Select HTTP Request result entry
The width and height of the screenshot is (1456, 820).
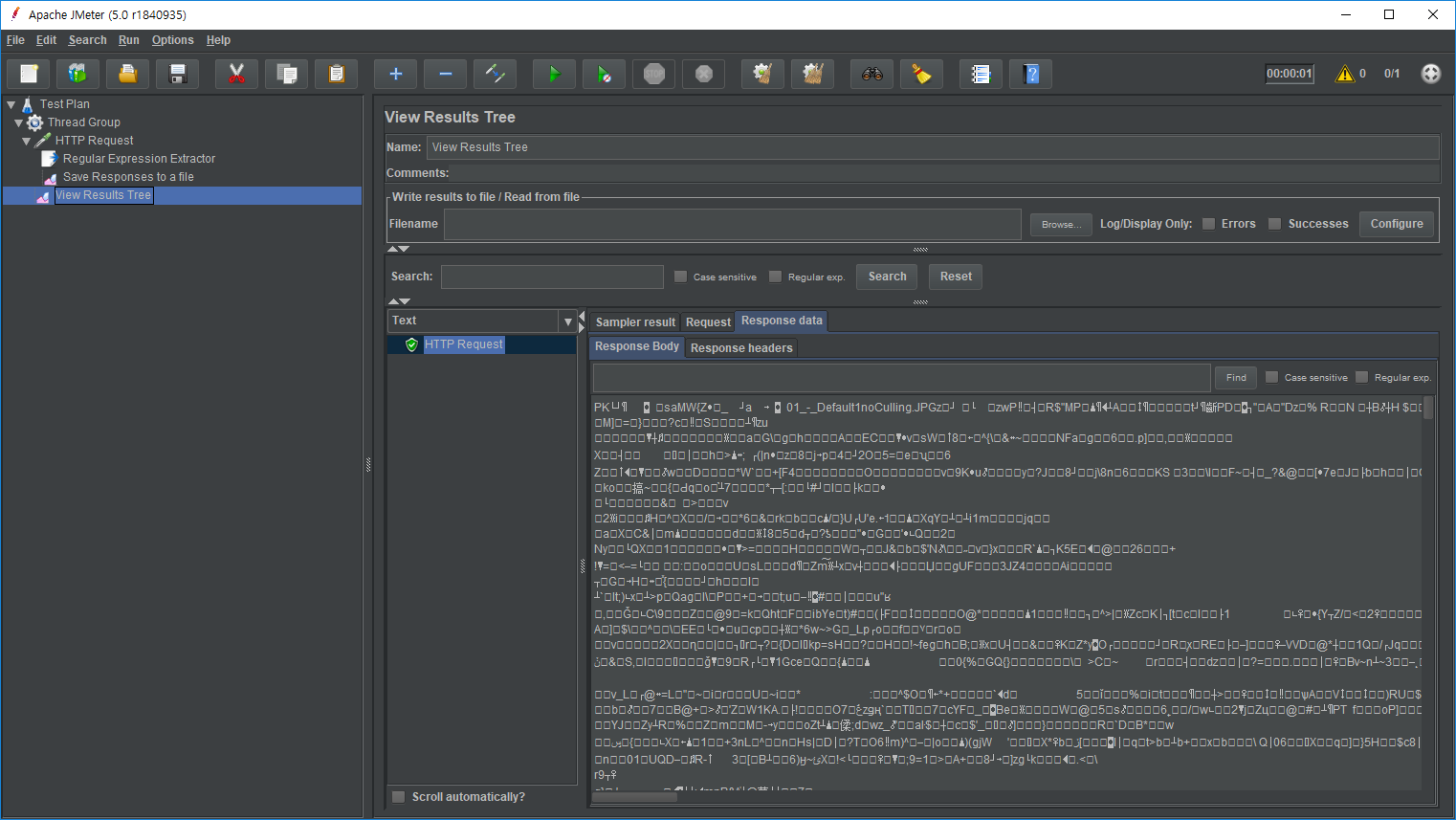[x=464, y=344]
